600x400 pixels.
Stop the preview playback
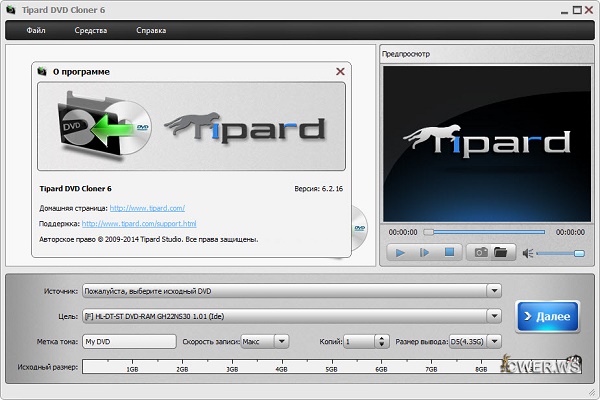(x=449, y=253)
